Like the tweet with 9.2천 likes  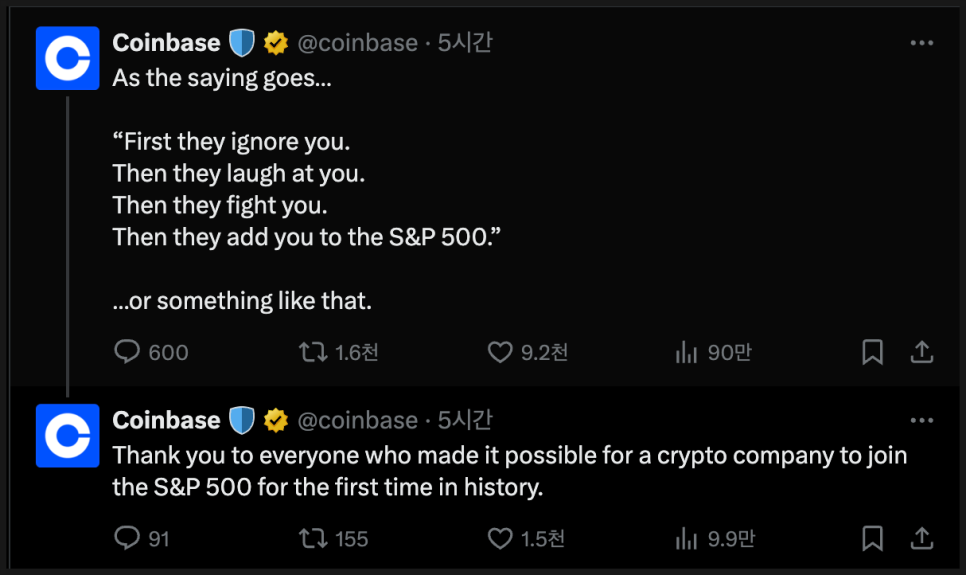527,352
